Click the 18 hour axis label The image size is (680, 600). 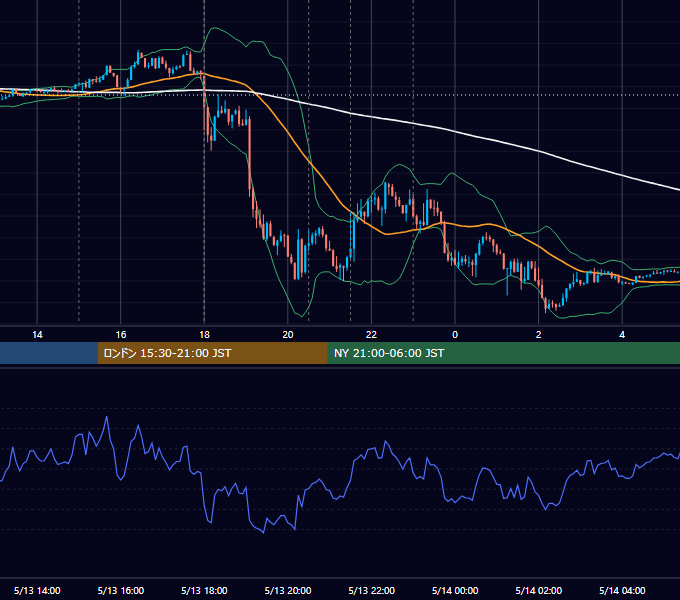[x=204, y=335]
